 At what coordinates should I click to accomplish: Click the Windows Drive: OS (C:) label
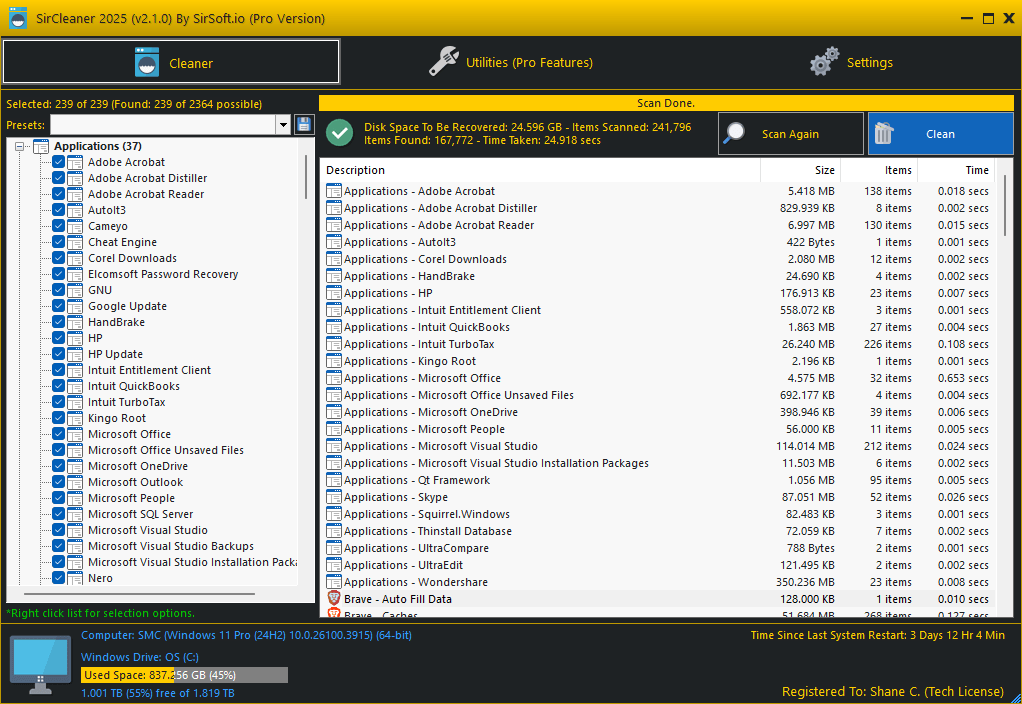tap(139, 657)
